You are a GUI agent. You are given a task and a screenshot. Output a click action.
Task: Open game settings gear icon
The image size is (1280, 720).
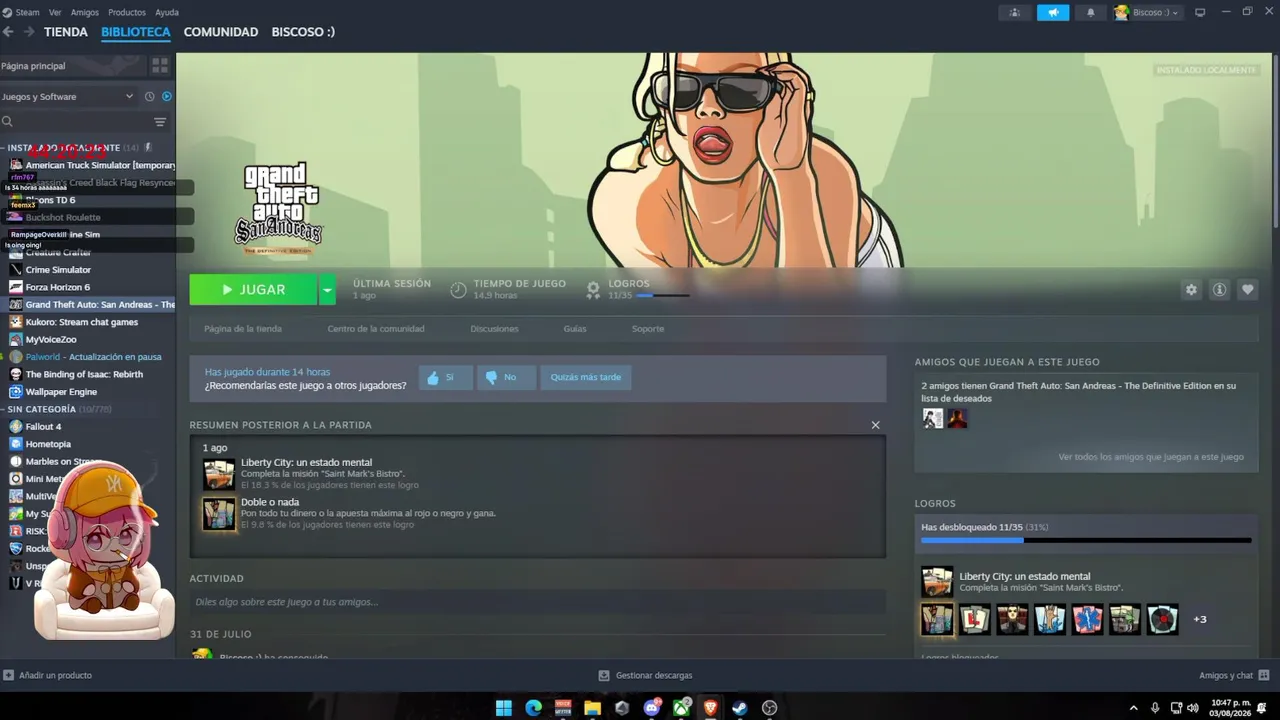click(x=1191, y=289)
